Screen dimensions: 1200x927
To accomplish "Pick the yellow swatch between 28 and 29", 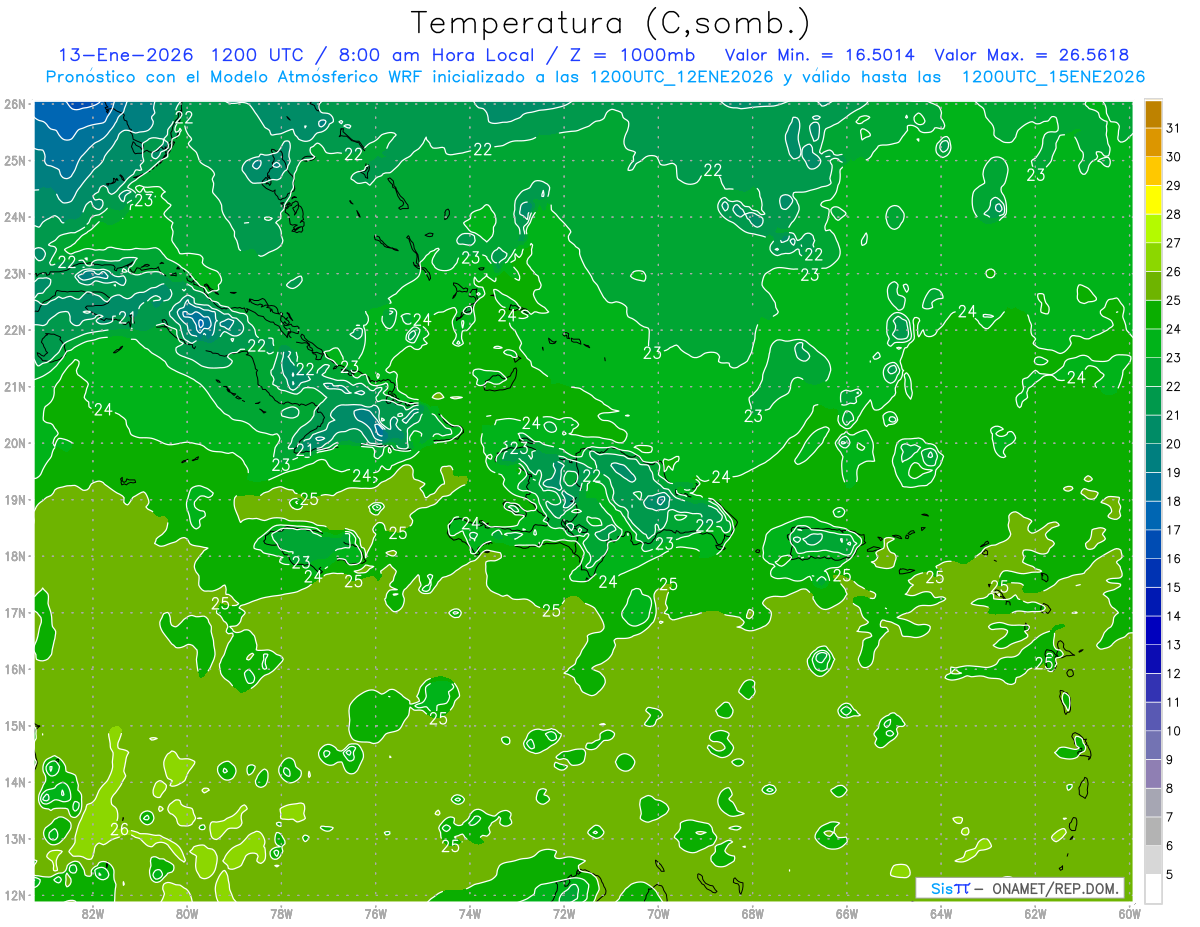I will [x=1153, y=200].
